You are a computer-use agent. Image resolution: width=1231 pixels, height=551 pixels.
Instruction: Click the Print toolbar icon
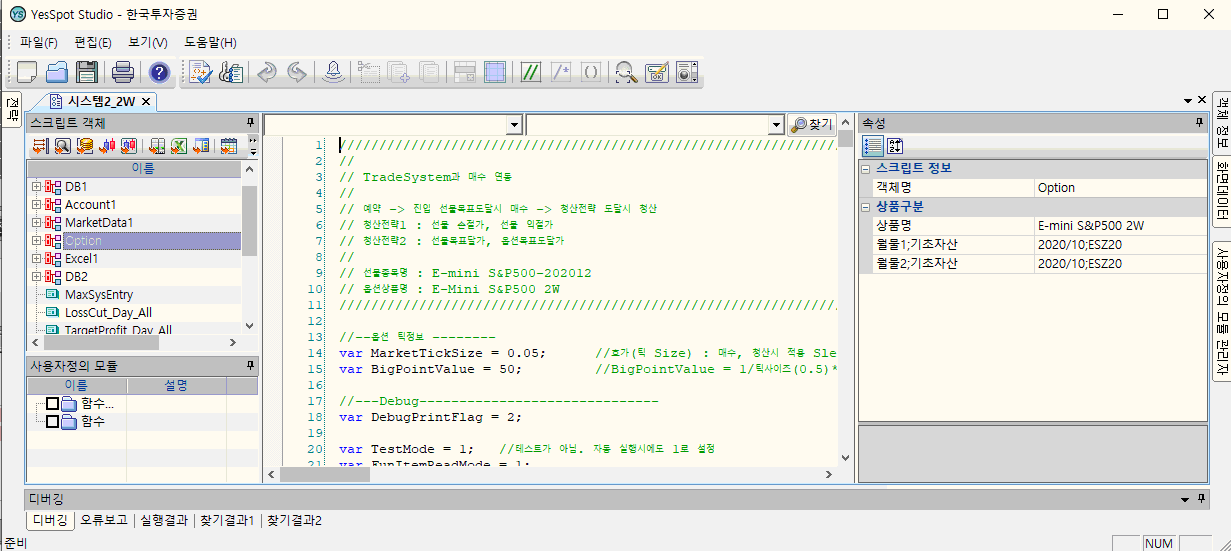point(122,72)
